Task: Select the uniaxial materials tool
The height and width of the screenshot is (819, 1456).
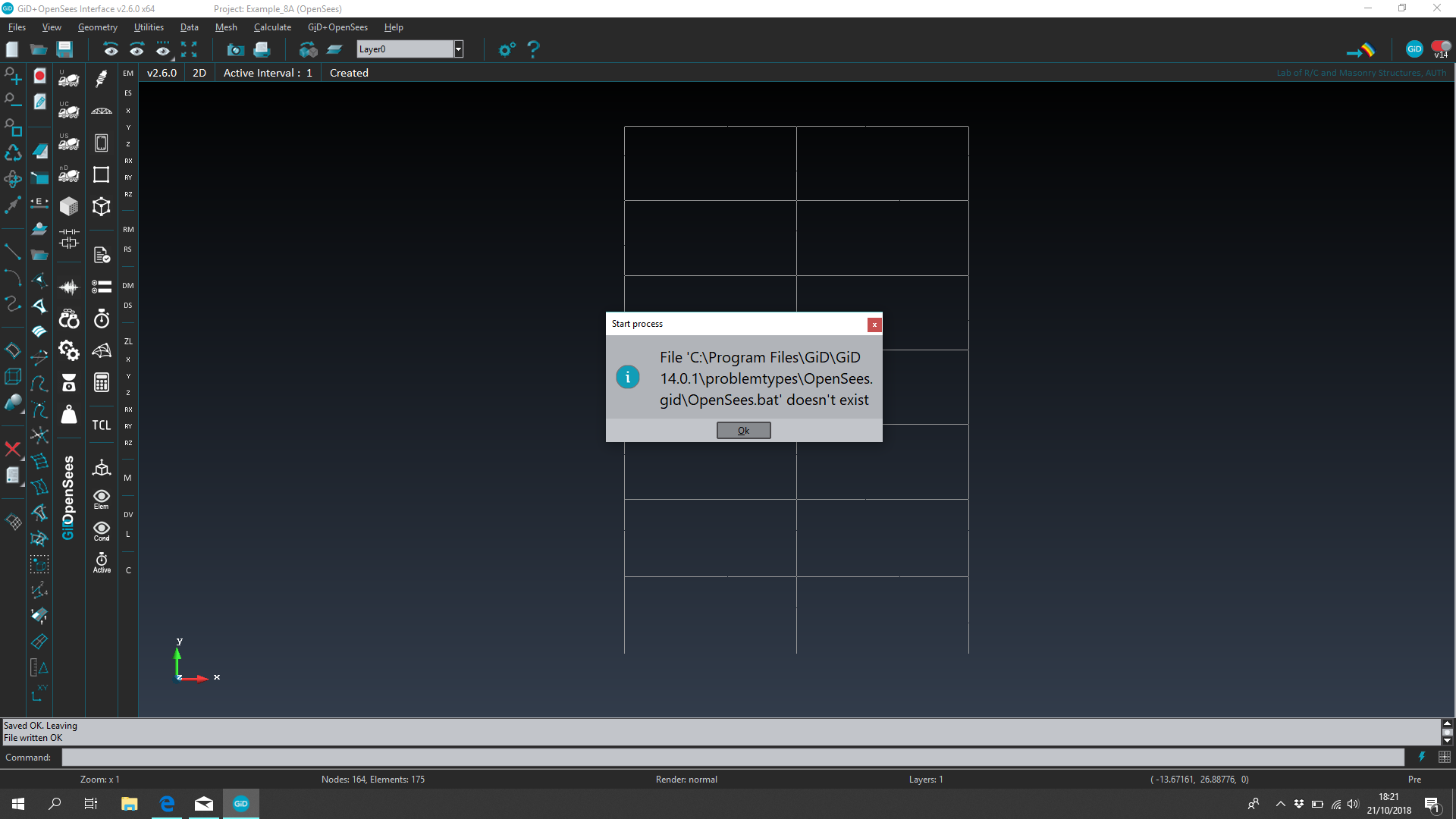Action: point(68,80)
